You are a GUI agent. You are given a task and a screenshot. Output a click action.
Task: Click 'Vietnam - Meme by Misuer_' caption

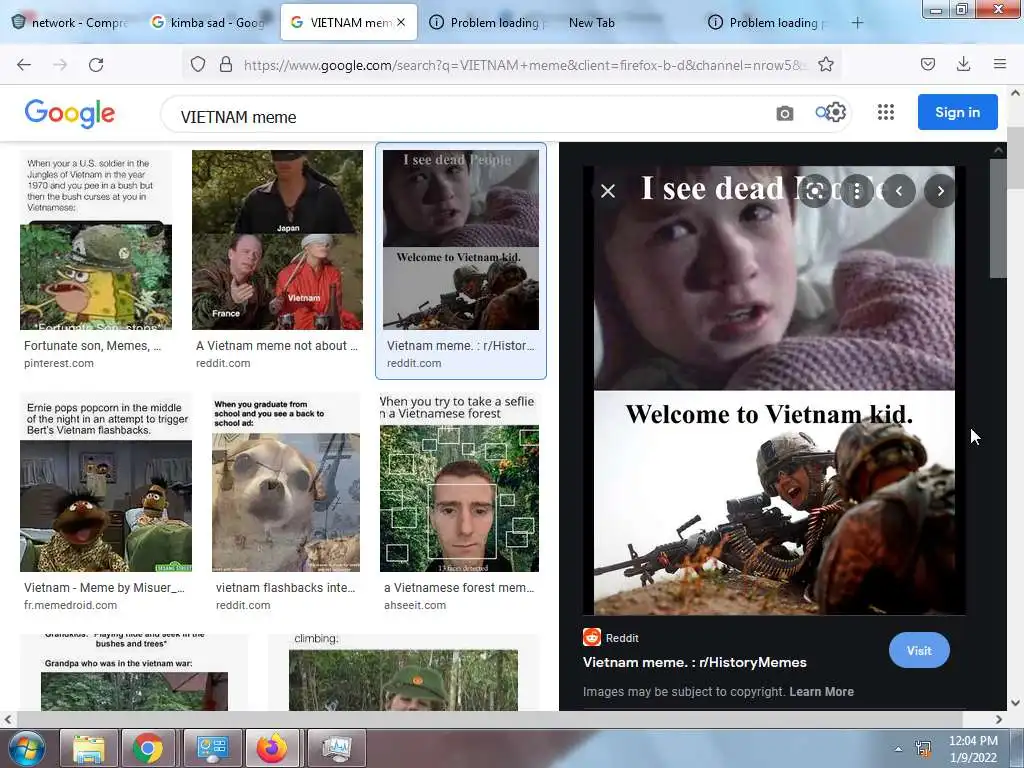[104, 588]
